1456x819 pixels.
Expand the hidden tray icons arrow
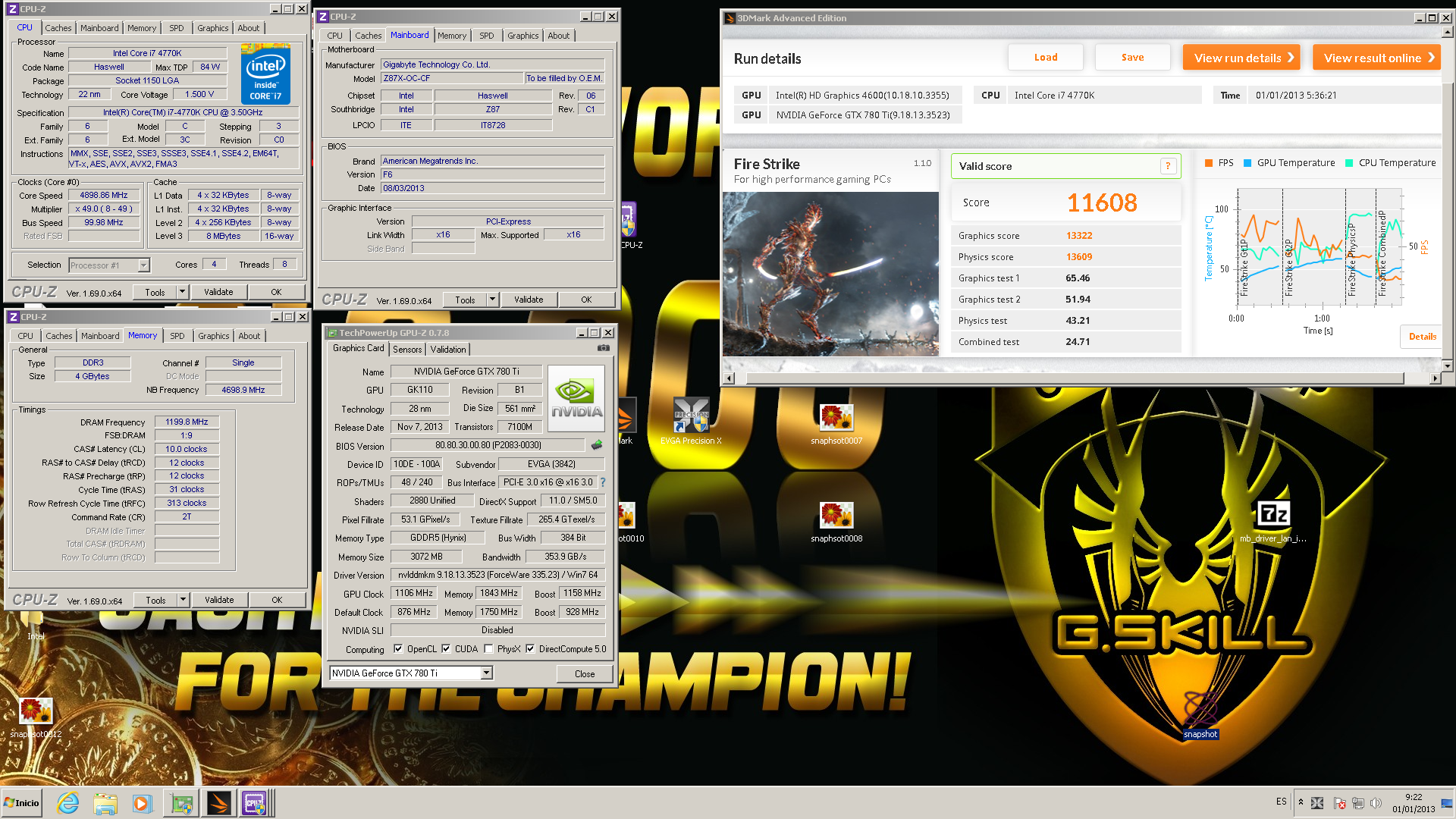1301,802
